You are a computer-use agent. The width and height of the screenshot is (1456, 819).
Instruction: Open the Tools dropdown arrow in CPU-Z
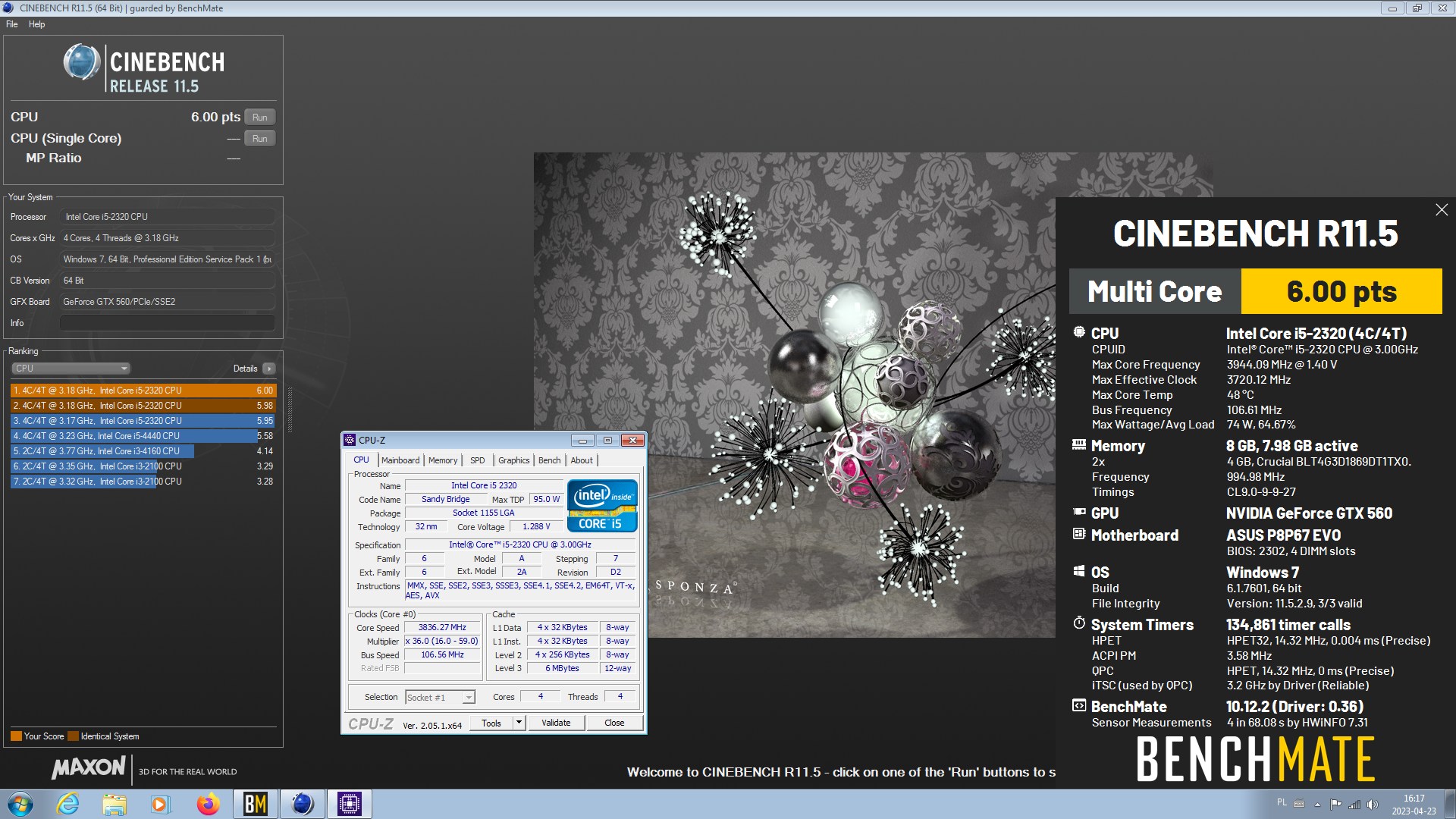519,723
